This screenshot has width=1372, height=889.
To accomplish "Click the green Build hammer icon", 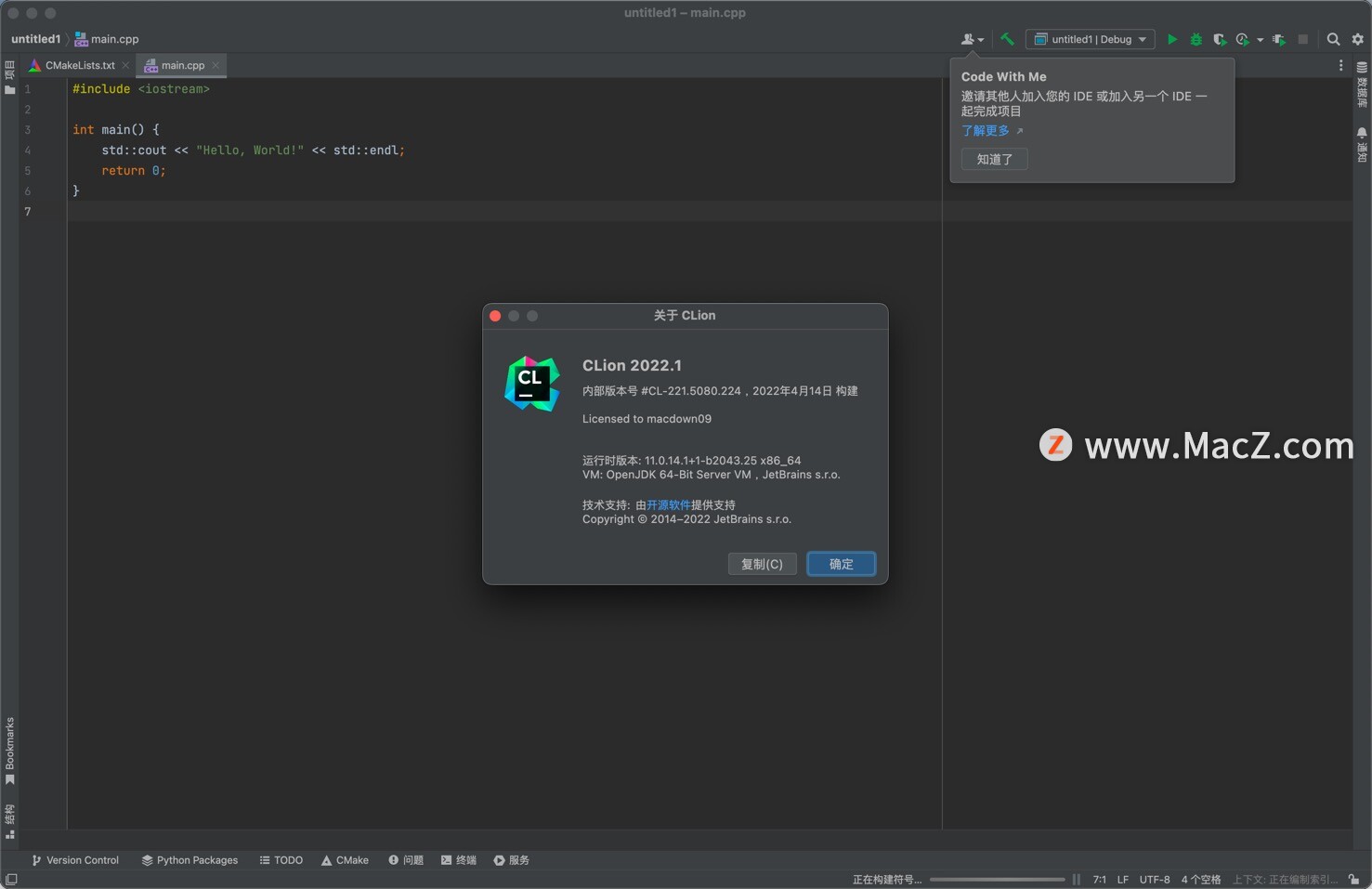I will pyautogui.click(x=1007, y=39).
